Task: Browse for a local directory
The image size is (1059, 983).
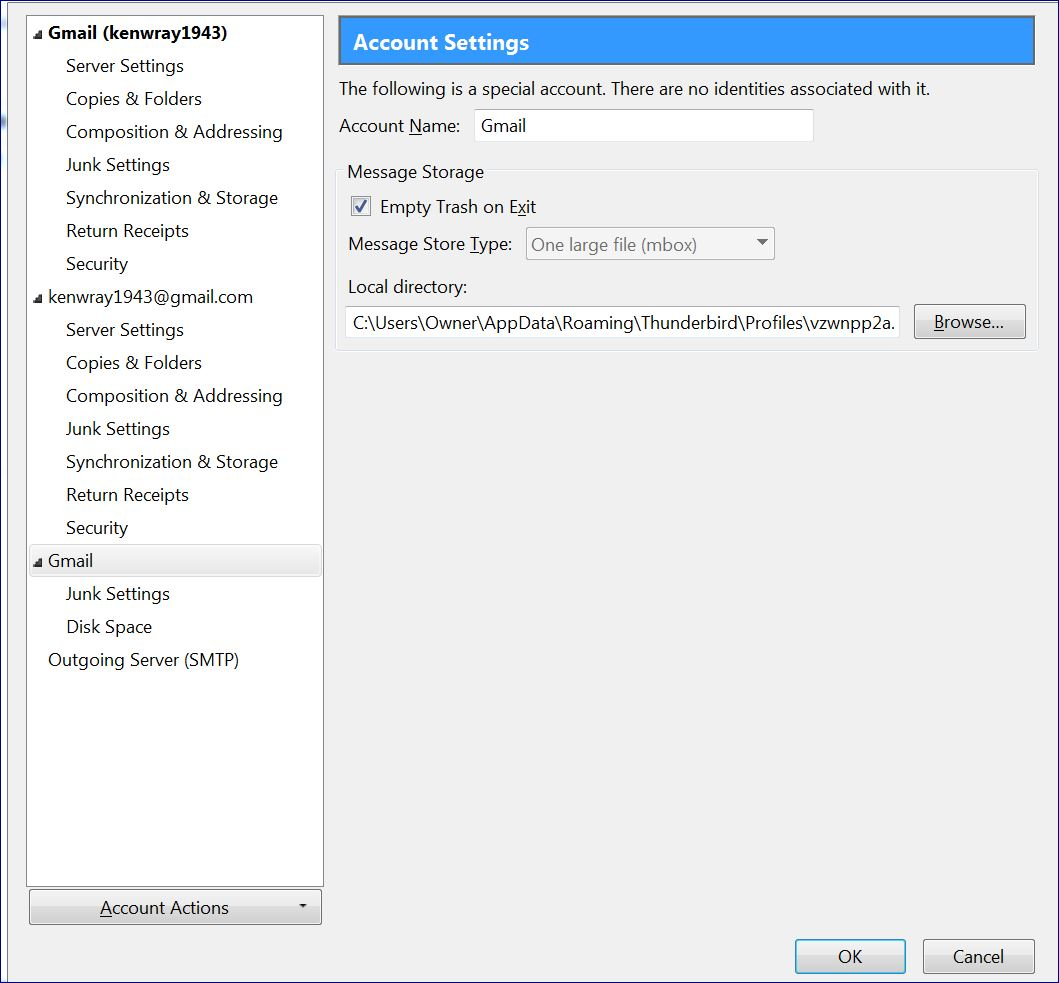Action: 969,322
